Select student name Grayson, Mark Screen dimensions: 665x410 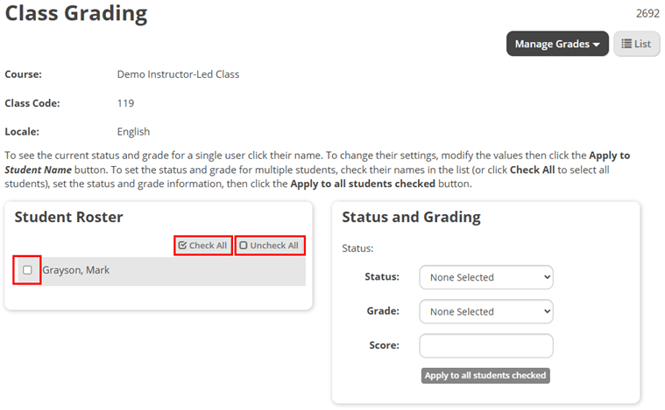click(76, 270)
